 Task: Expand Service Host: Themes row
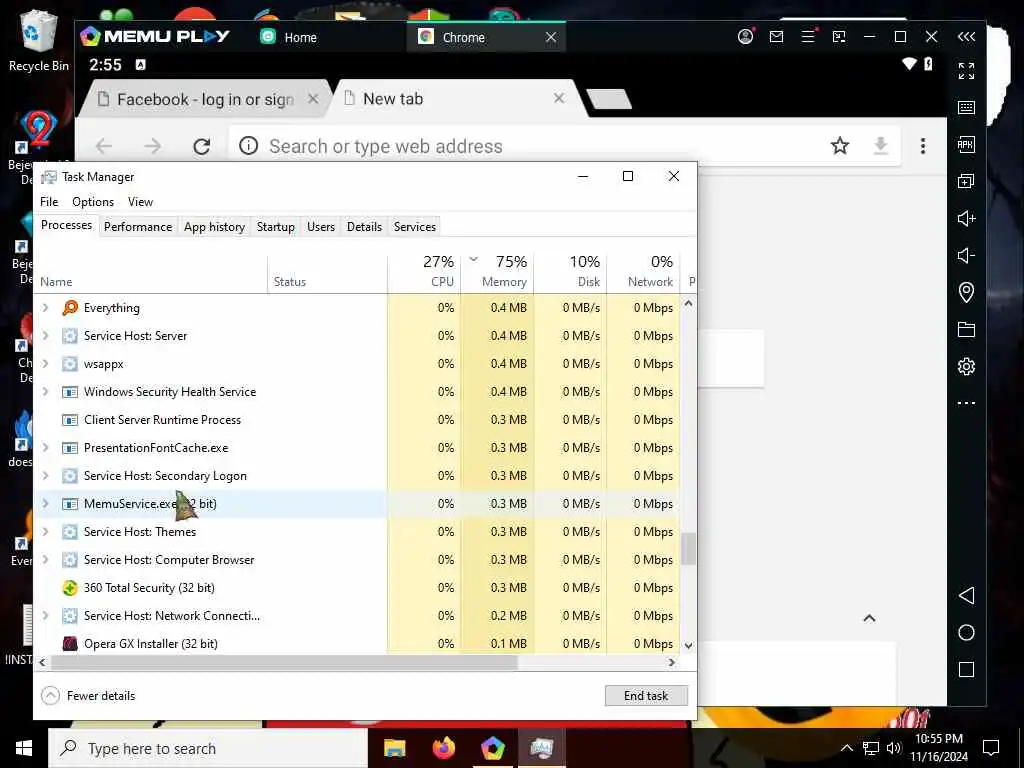(45, 532)
